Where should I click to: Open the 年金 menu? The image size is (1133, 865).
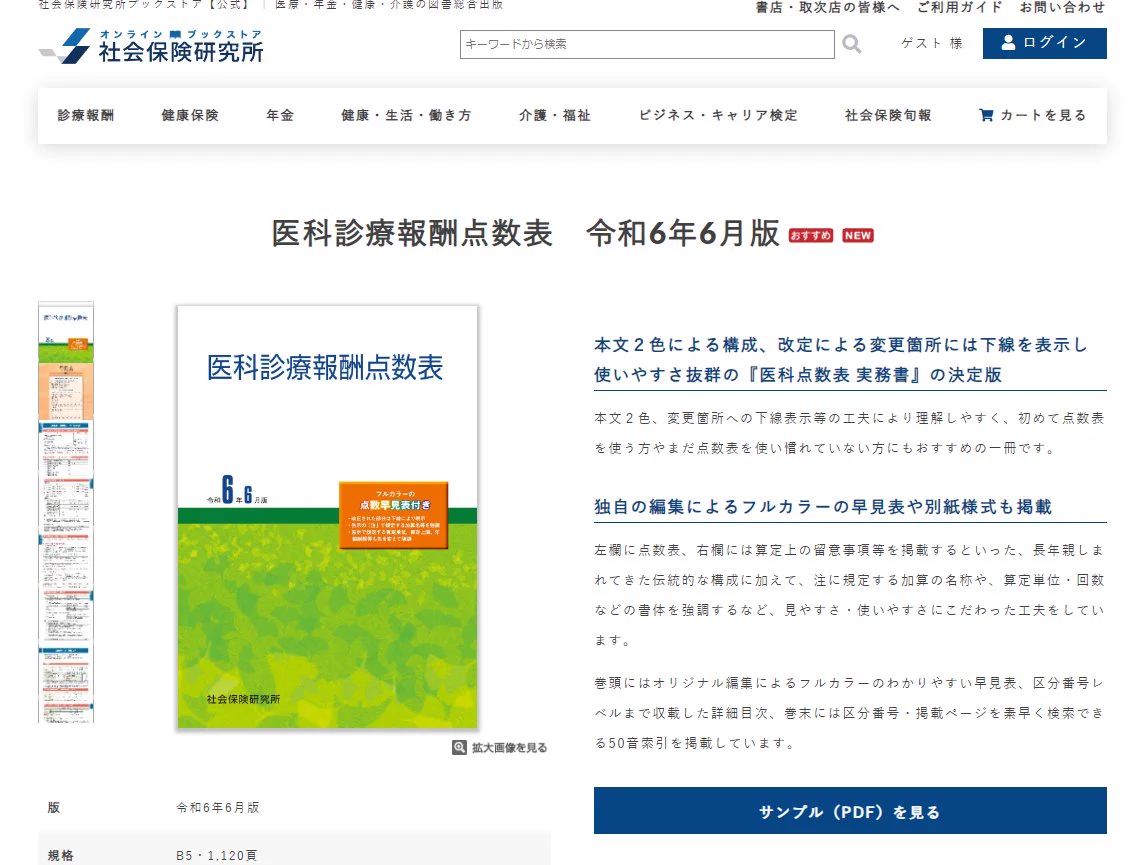(x=280, y=116)
